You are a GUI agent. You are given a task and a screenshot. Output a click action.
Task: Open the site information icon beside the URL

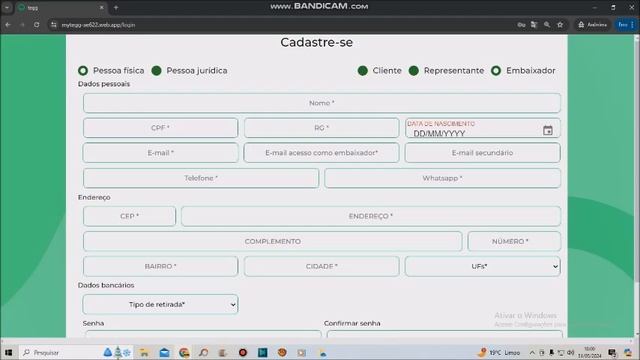pos(53,25)
